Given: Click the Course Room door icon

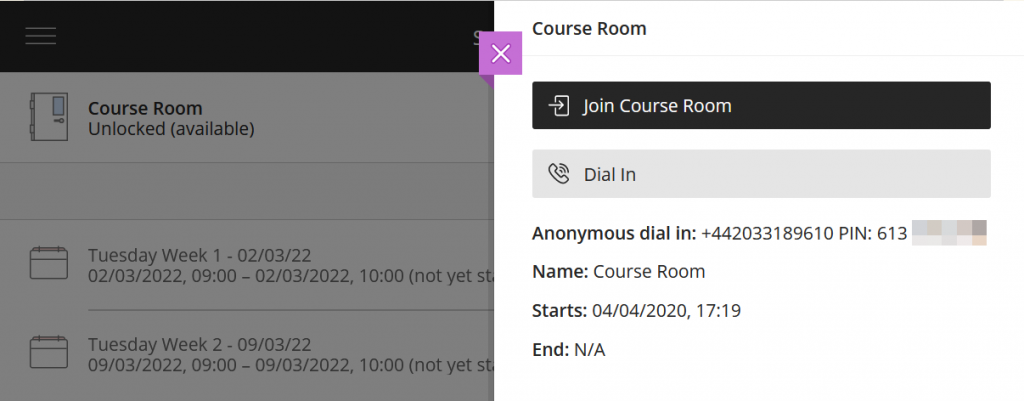Looking at the screenshot, I should [48, 117].
